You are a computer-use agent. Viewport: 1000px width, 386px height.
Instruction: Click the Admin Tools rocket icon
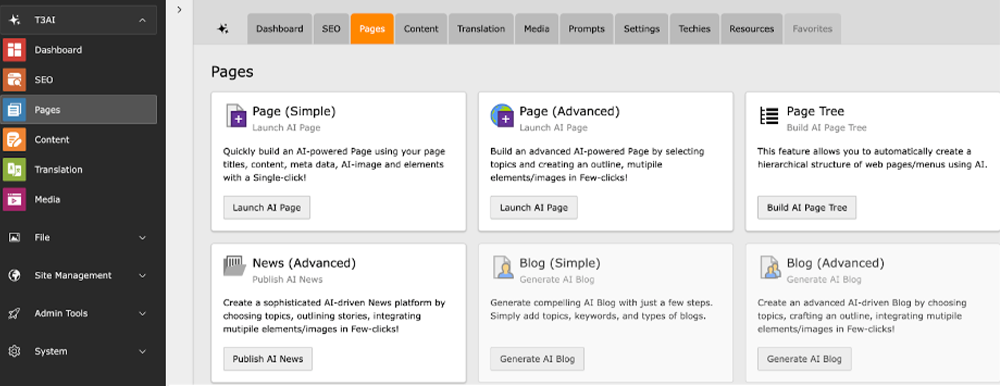pyautogui.click(x=14, y=313)
